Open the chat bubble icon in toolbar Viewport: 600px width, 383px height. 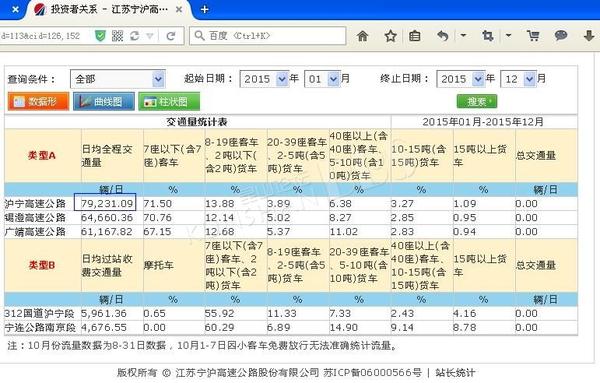click(561, 36)
